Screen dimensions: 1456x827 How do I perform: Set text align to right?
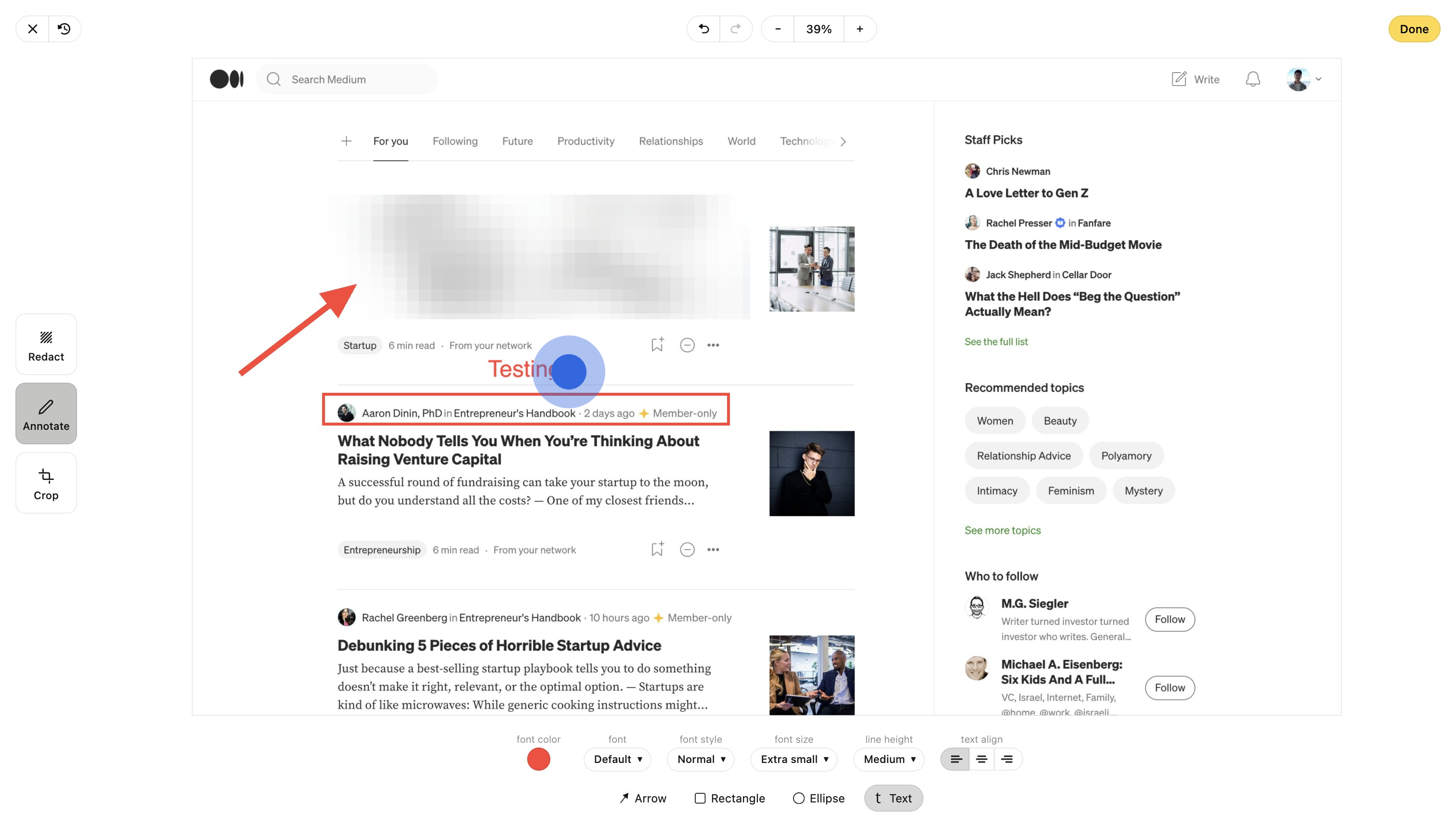pos(1007,760)
